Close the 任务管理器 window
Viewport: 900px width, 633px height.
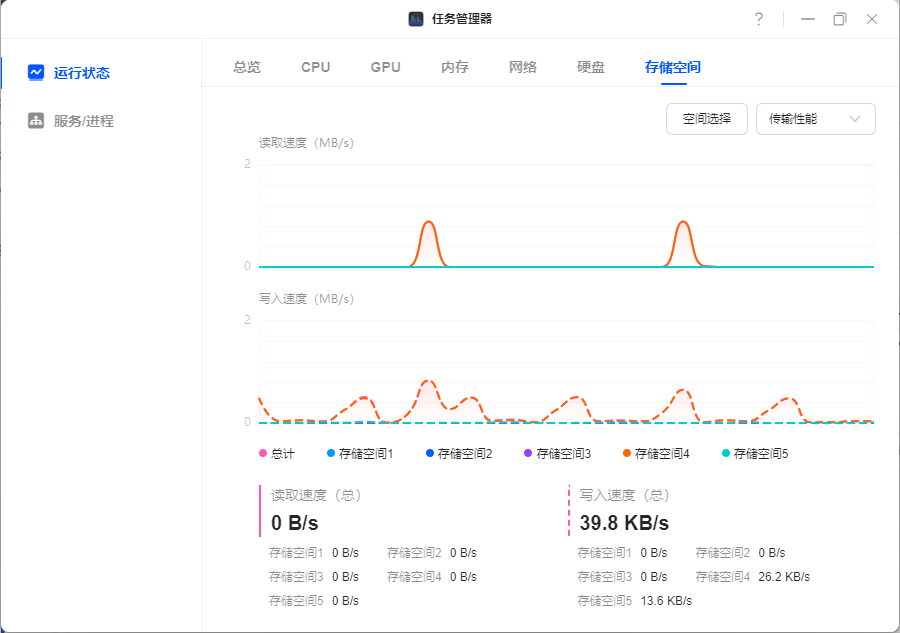(872, 19)
